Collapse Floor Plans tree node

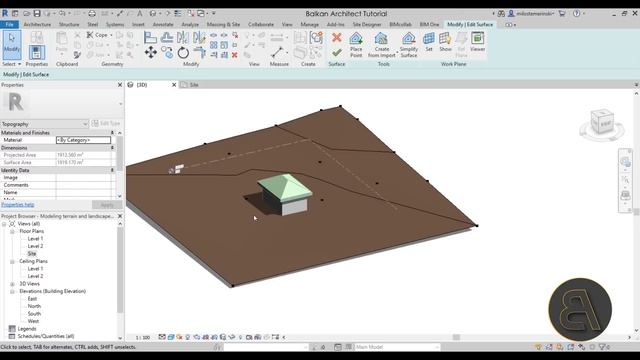[12, 231]
